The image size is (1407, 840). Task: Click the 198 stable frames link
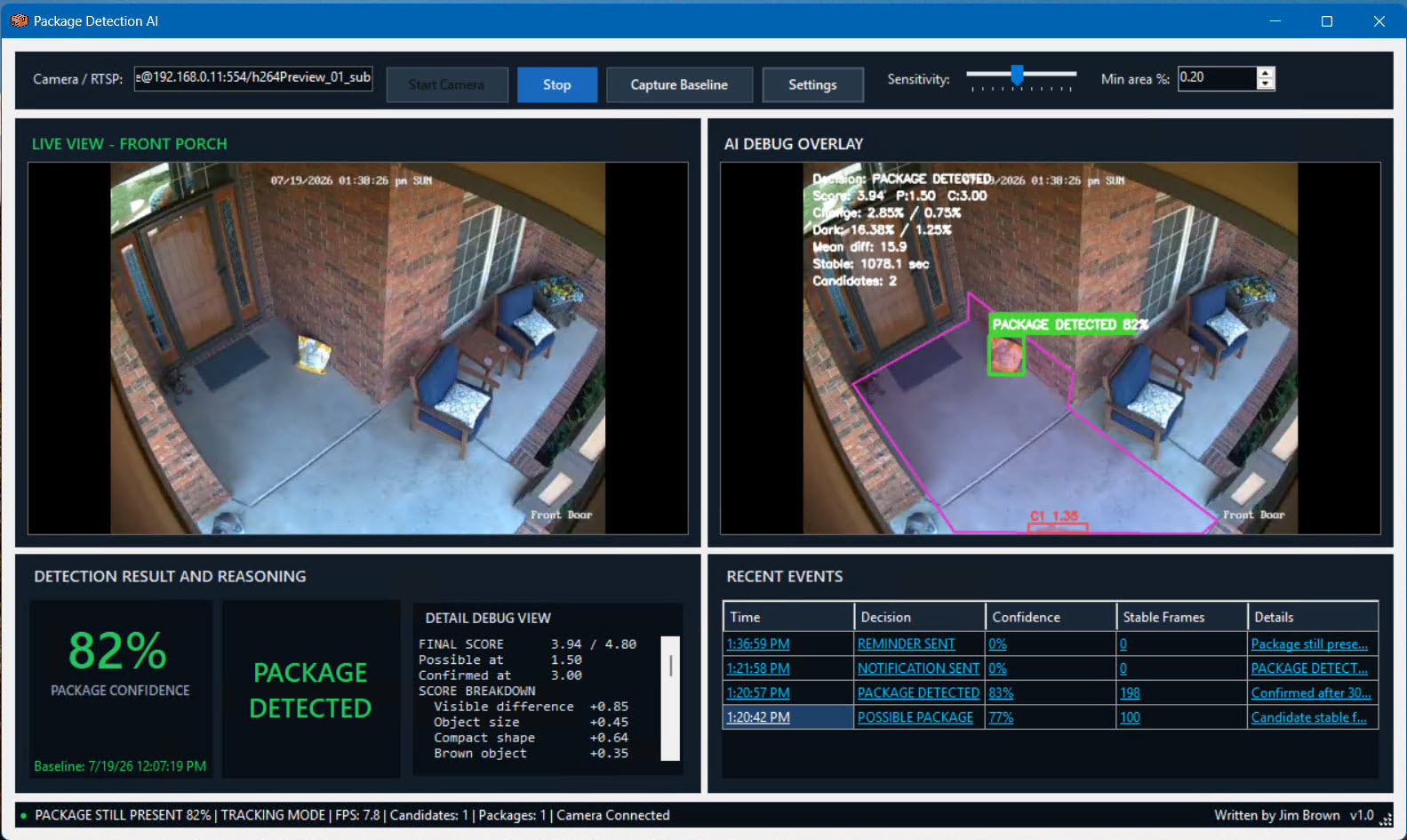click(1130, 692)
